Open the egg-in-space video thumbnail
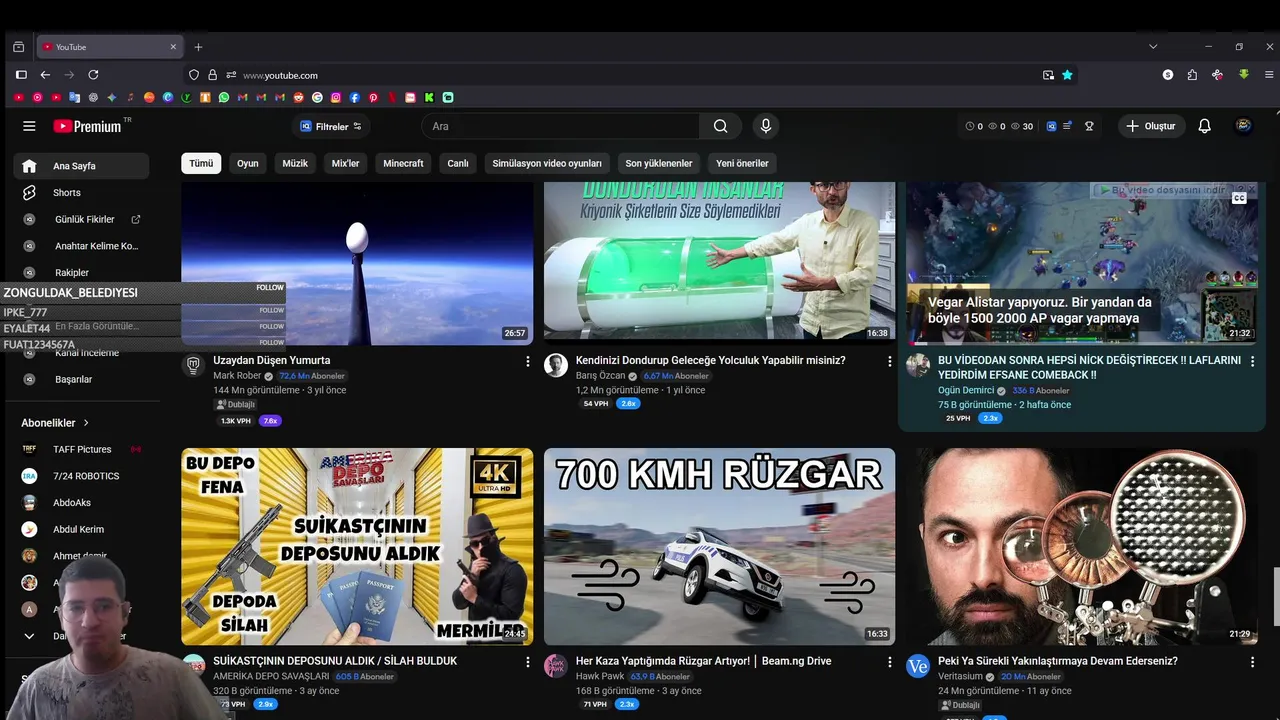 point(357,264)
